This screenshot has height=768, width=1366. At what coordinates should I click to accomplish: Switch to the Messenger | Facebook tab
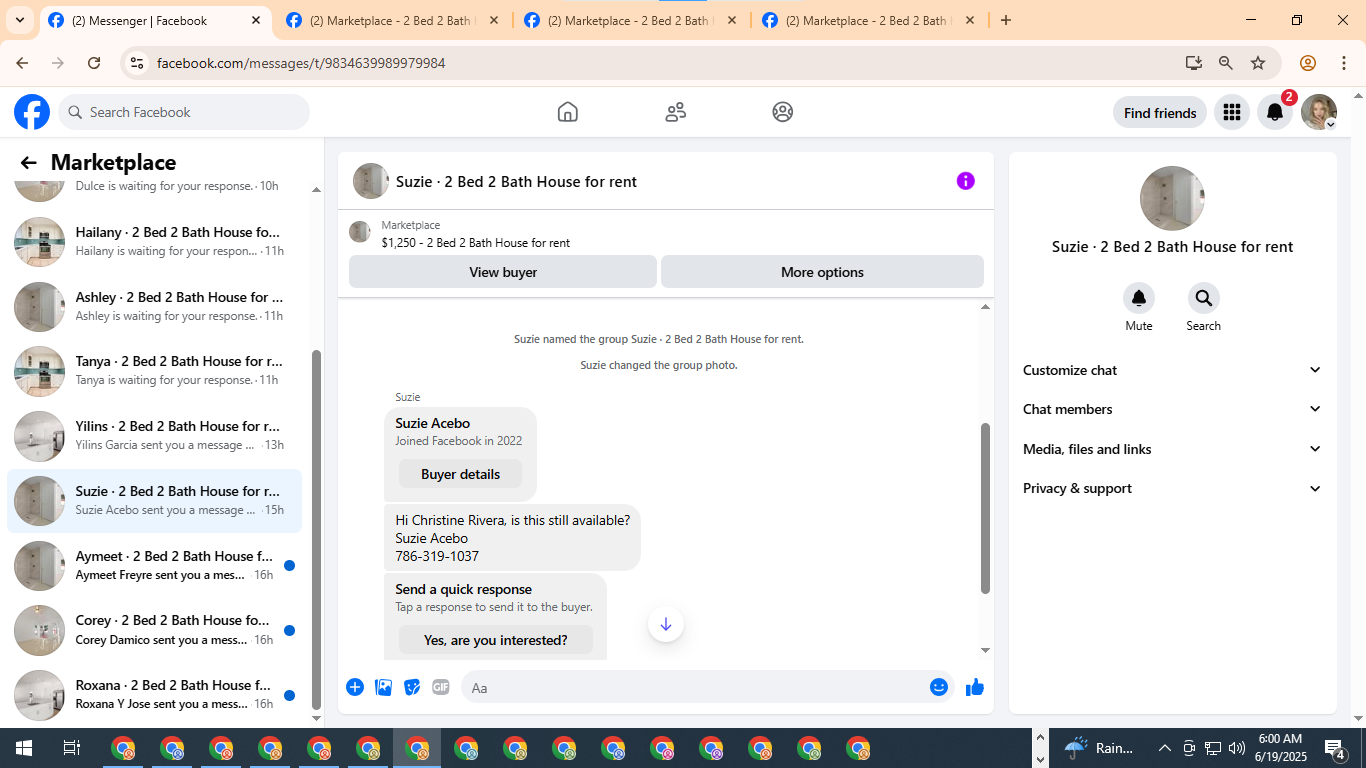[x=155, y=21]
